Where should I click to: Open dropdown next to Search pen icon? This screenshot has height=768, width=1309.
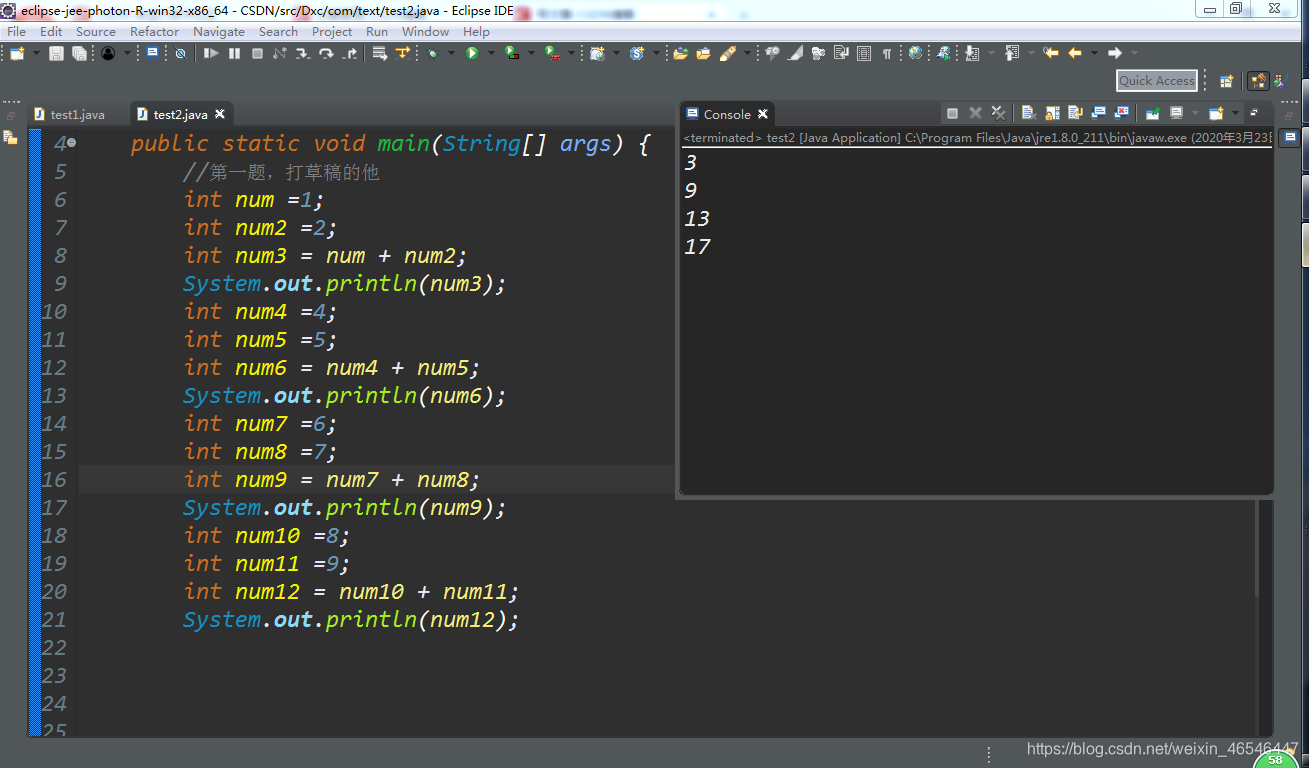point(748,53)
